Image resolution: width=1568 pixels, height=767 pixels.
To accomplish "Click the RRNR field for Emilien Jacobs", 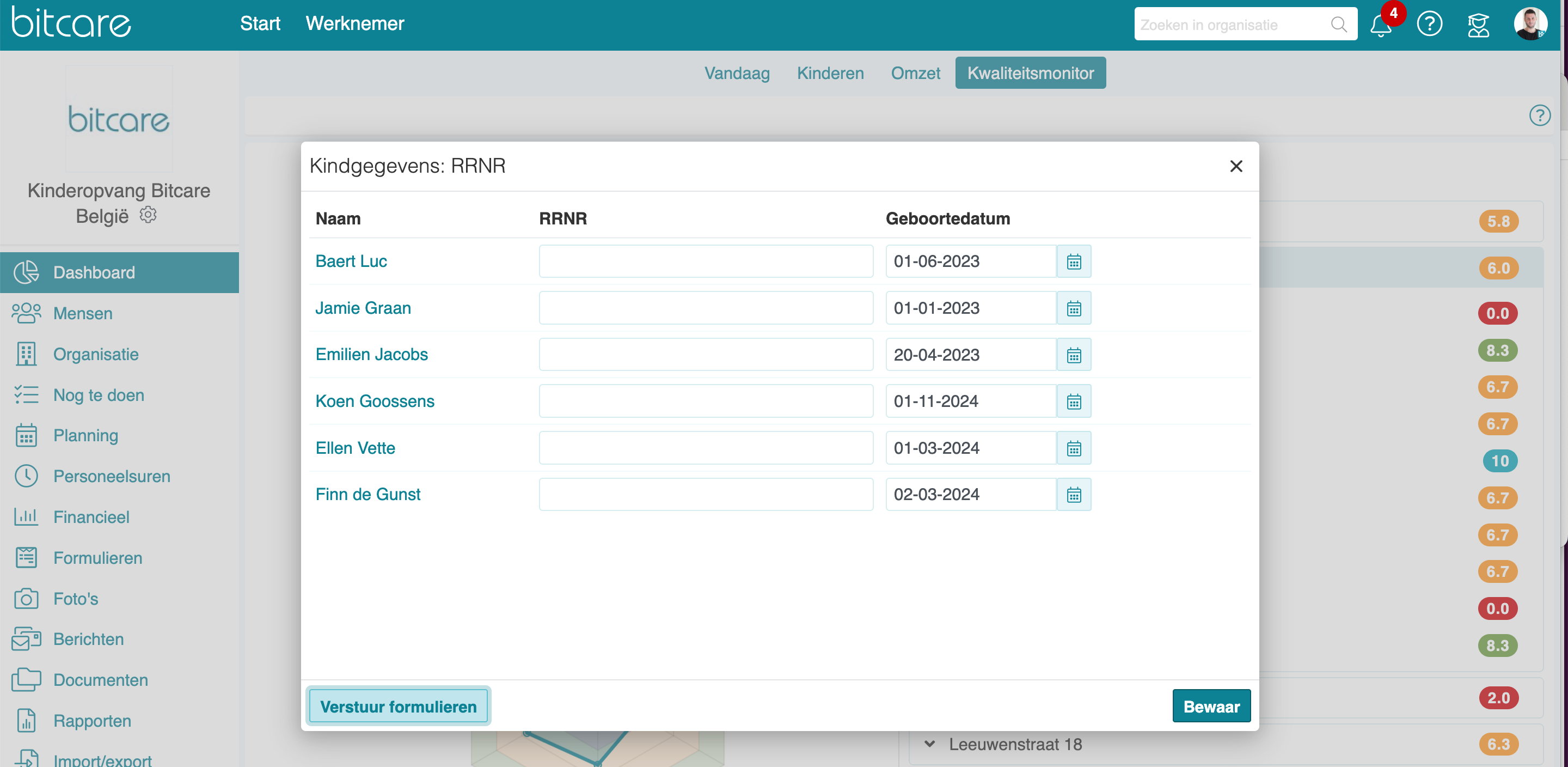I will coord(706,355).
